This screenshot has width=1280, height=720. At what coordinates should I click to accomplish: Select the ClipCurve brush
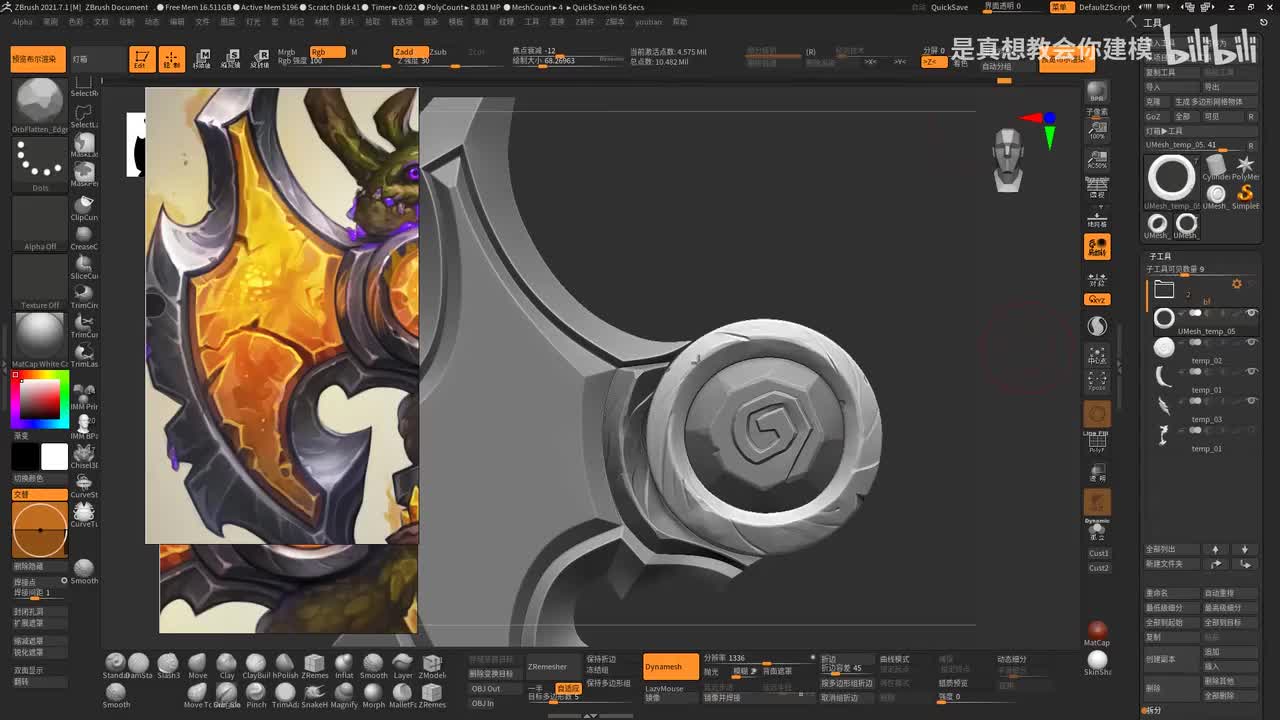point(84,207)
